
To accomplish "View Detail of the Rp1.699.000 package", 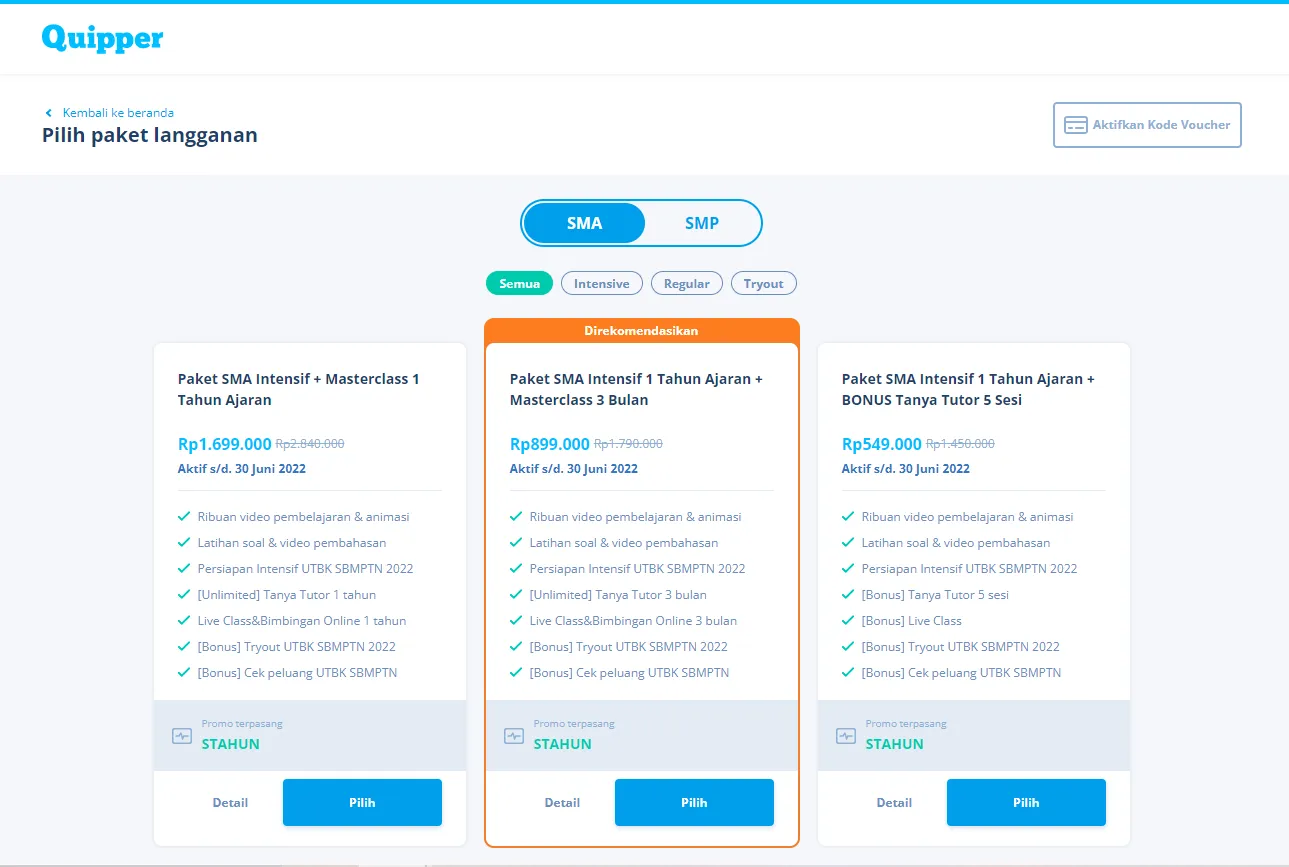I will tap(230, 802).
